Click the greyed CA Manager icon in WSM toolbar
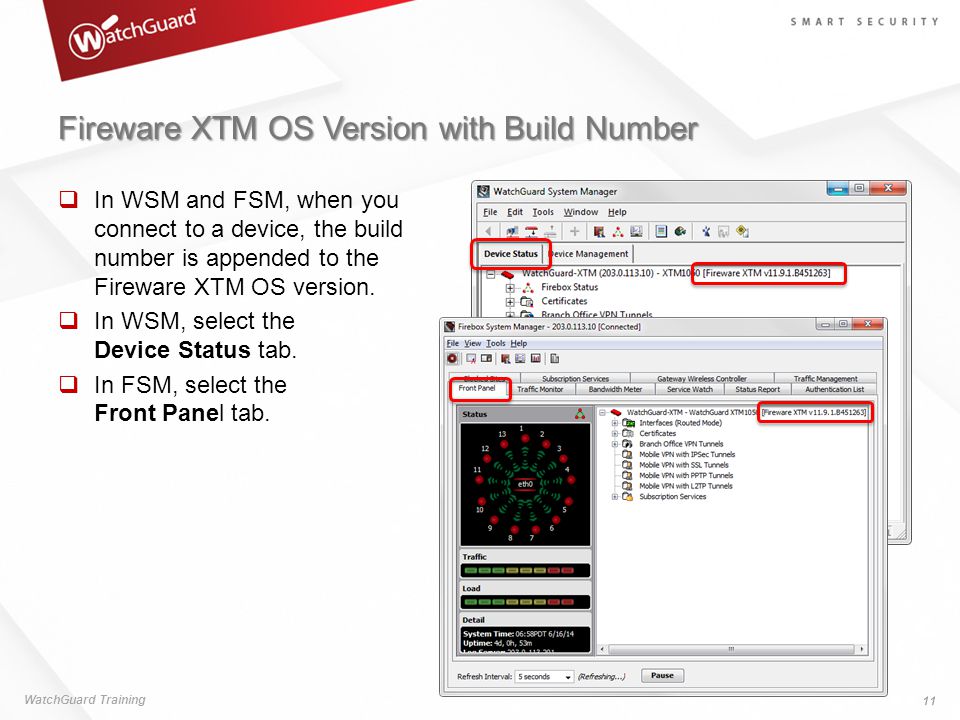Viewport: 960px width, 720px height. (724, 231)
